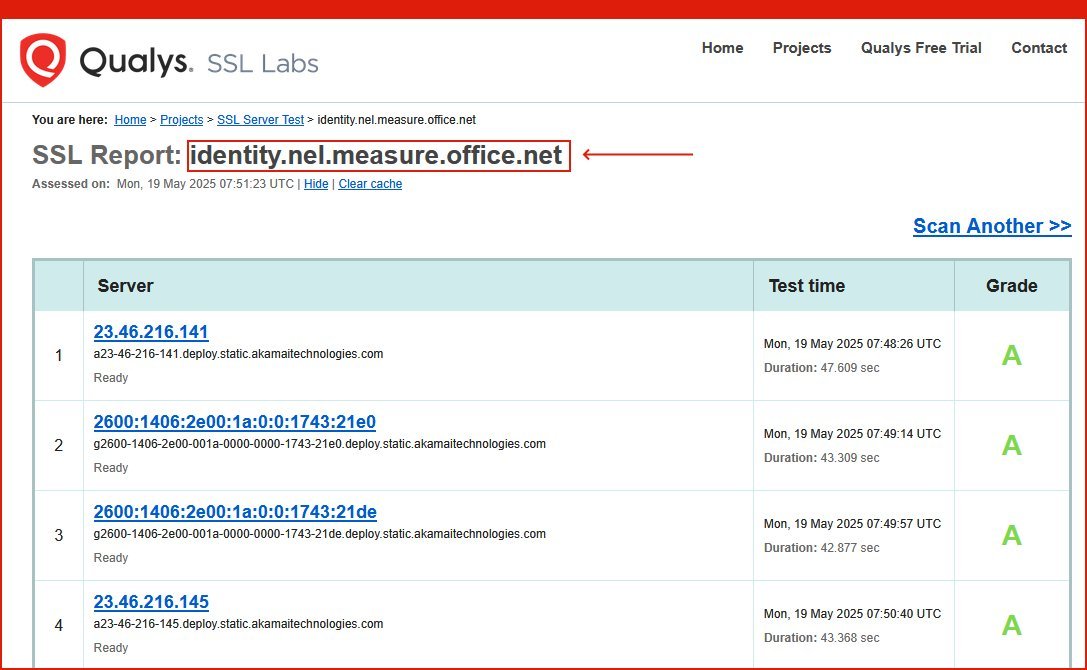Click the Server column header

pos(125,286)
